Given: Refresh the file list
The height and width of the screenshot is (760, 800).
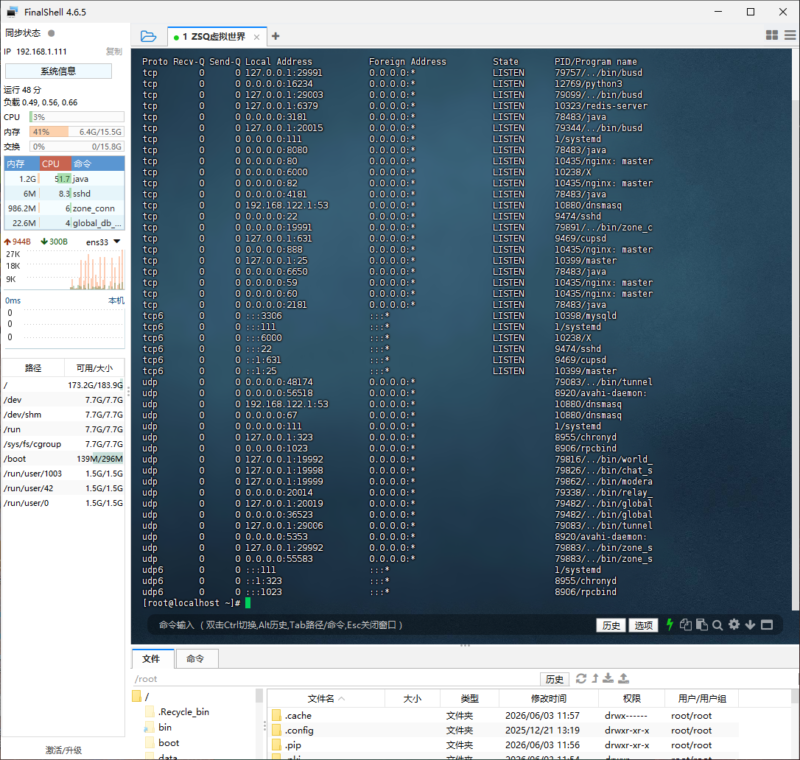Looking at the screenshot, I should [x=581, y=678].
